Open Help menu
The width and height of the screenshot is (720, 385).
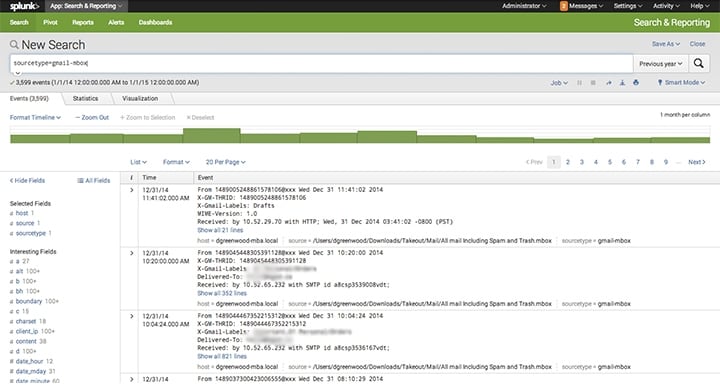[699, 6]
